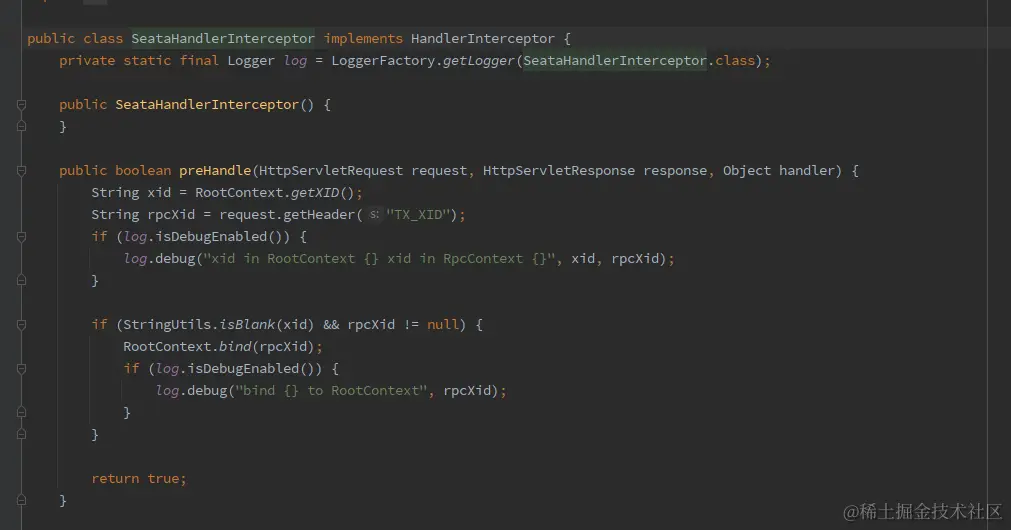Screen dimensions: 1011x530
Task: Click the HttpServletRequest parameter type
Action: (x=331, y=171)
